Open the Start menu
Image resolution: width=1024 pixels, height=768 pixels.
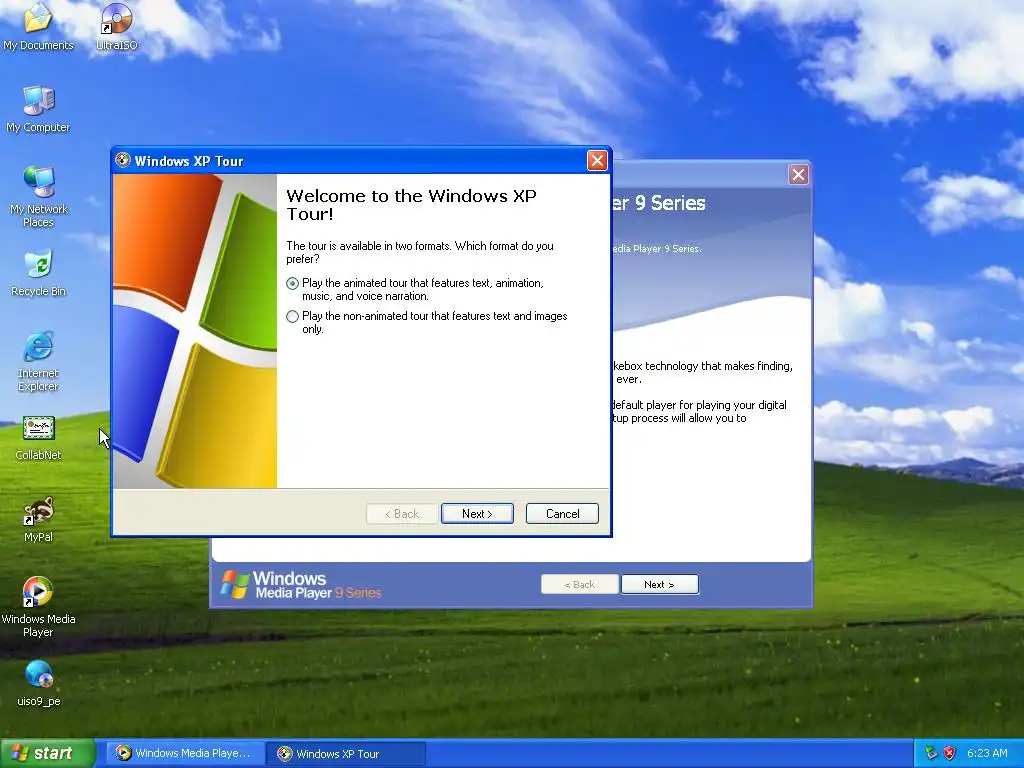[x=48, y=754]
